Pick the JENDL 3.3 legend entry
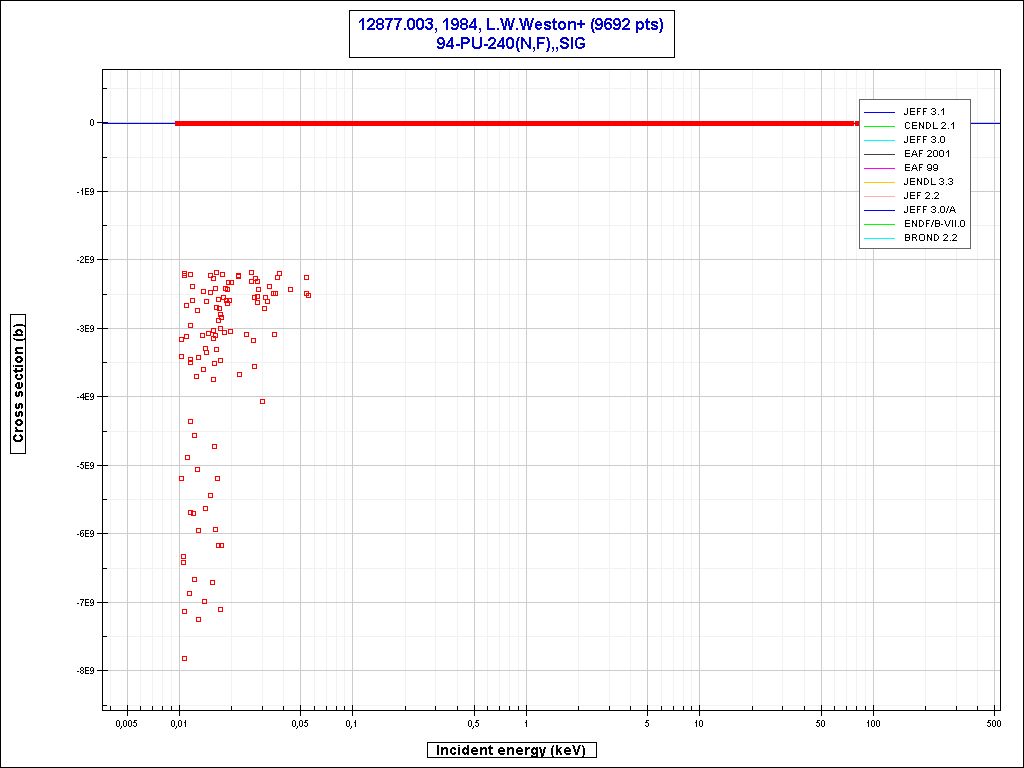The image size is (1024, 768). [928, 181]
